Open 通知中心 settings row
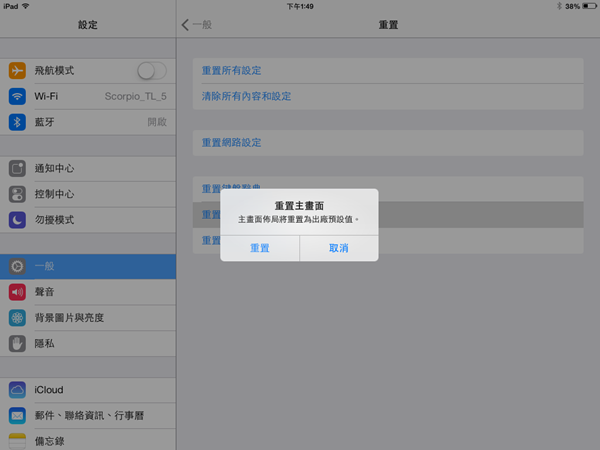This screenshot has width=600, height=450. [88, 168]
